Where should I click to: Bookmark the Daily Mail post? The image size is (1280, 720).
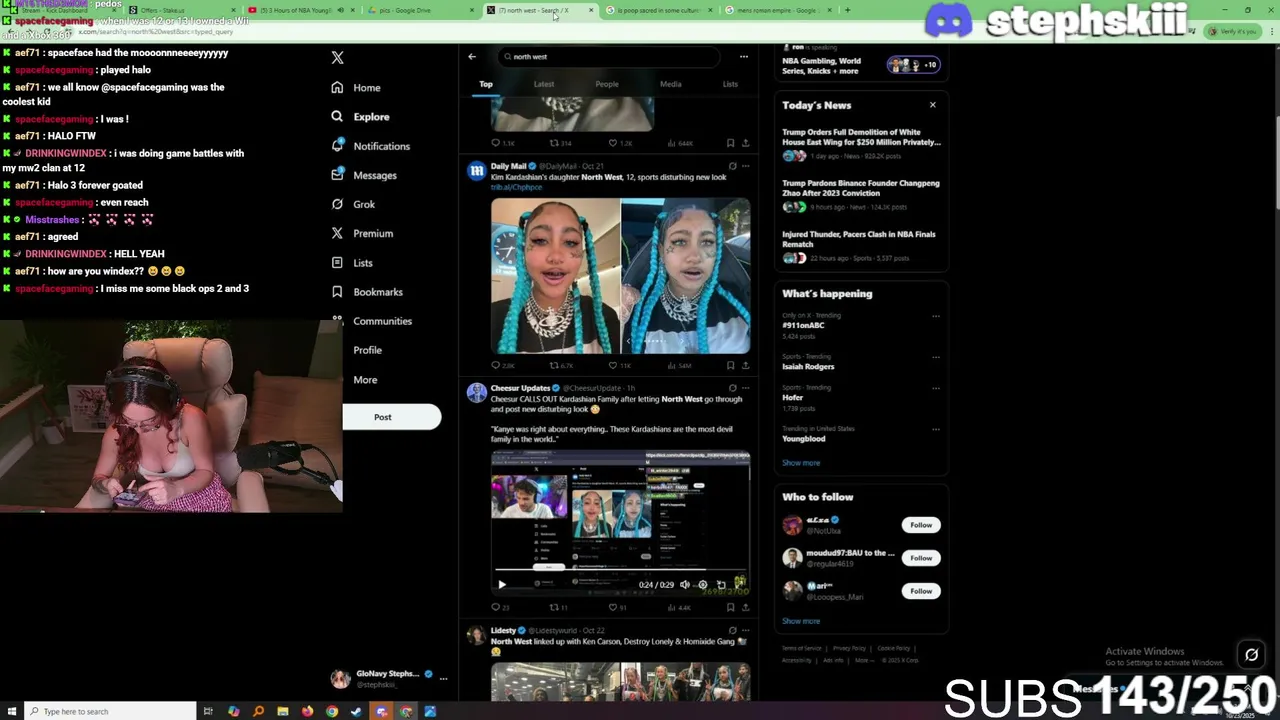coord(730,365)
